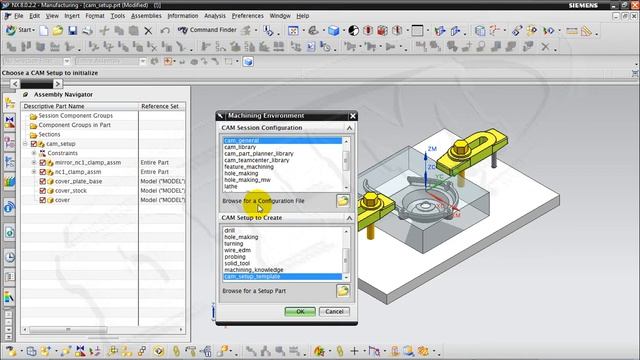Collapse the CAM Setup to Create section
Viewport: 640px width, 360px height.
coord(349,218)
